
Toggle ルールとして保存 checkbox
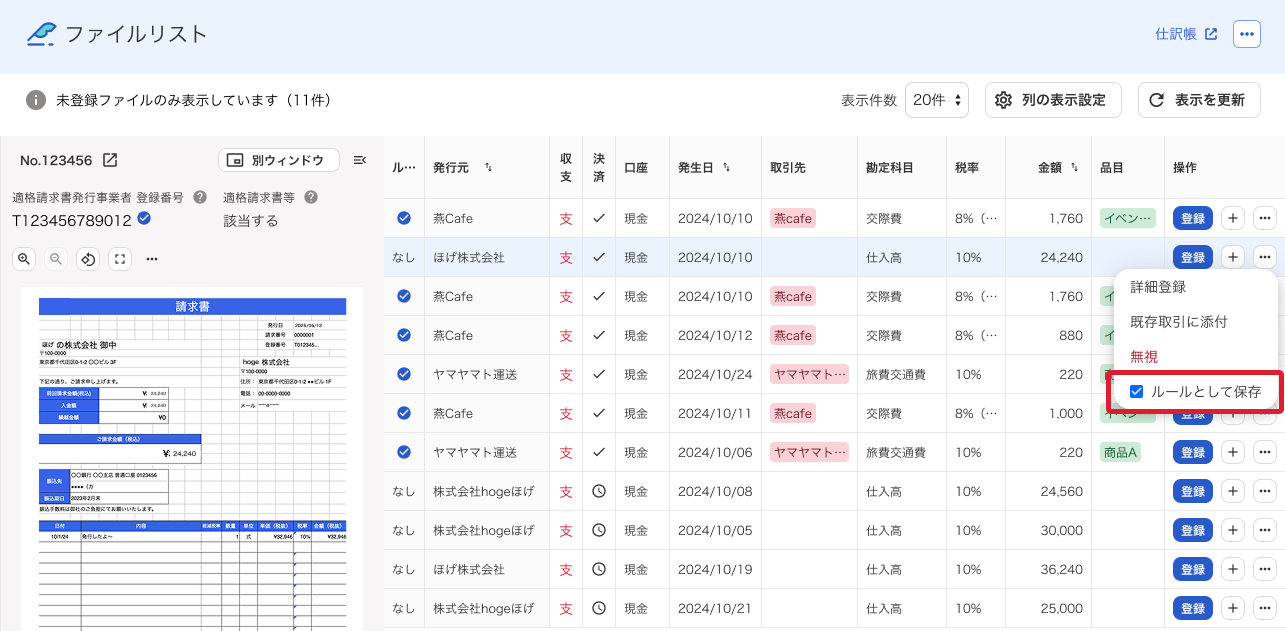click(x=1136, y=391)
